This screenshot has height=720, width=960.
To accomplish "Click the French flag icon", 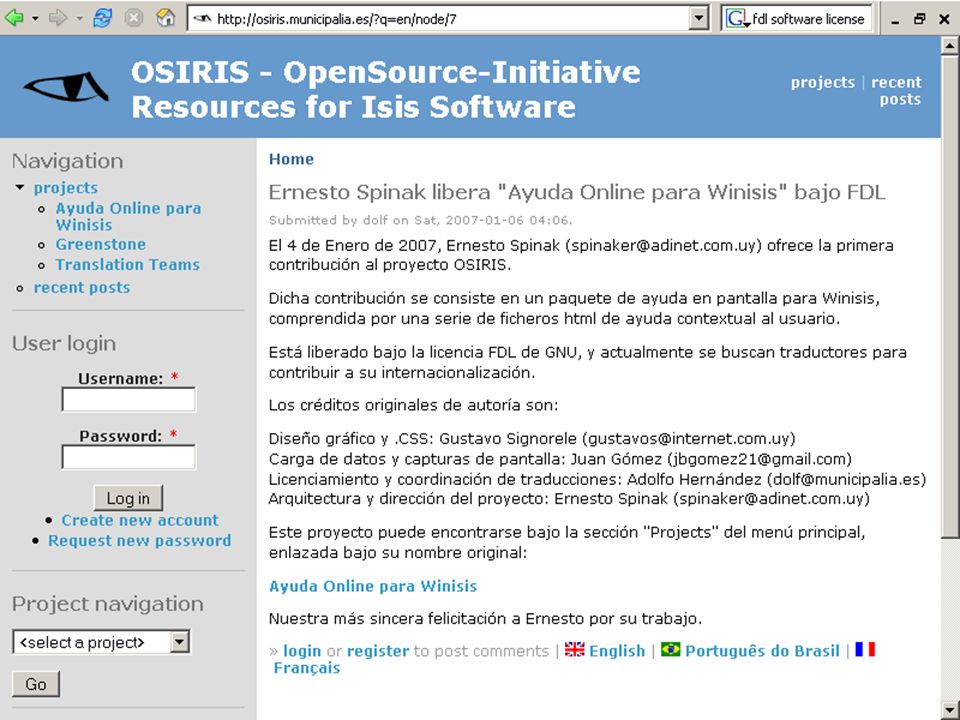I will point(865,649).
